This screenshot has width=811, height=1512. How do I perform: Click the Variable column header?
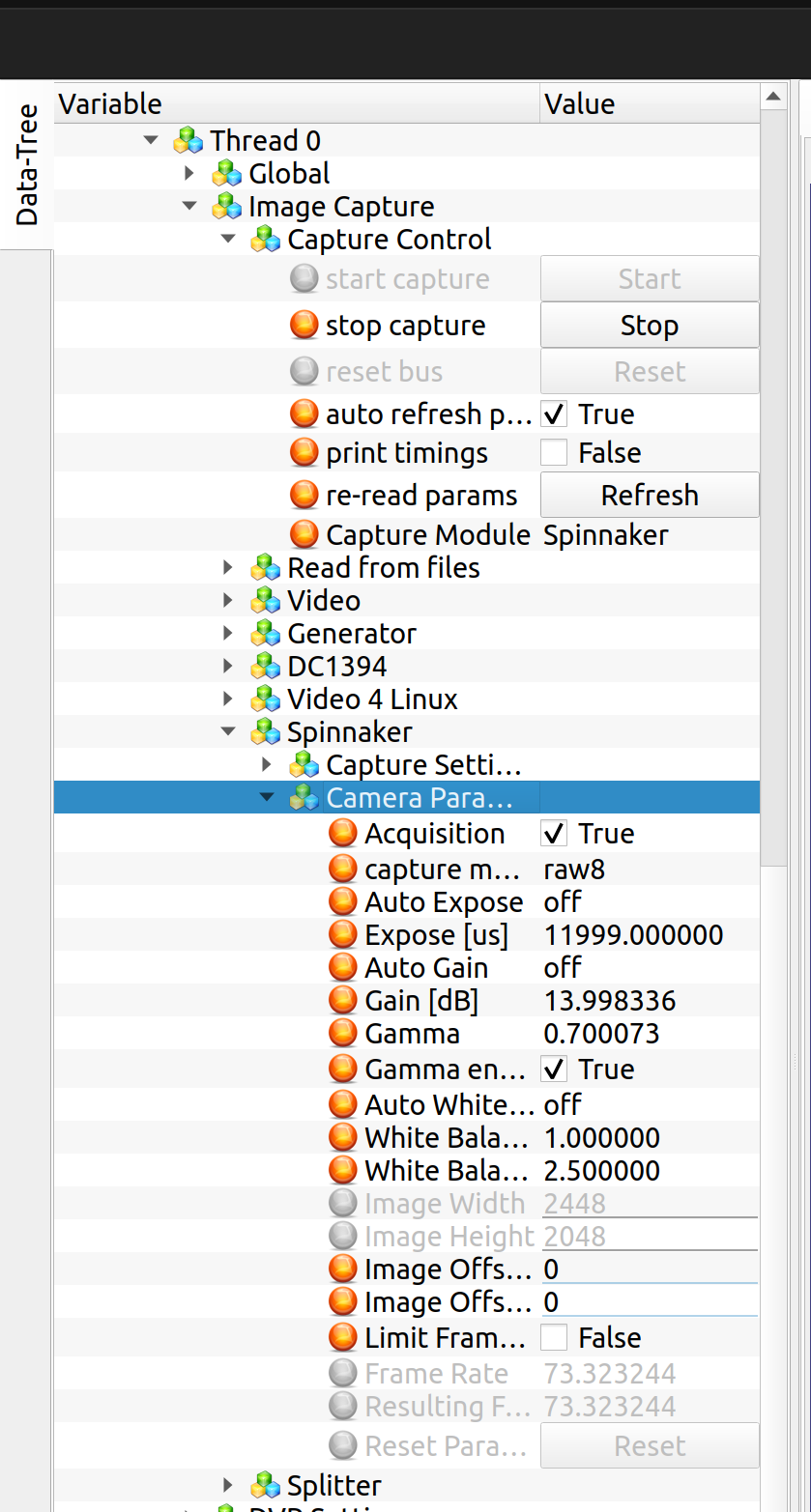tap(297, 103)
